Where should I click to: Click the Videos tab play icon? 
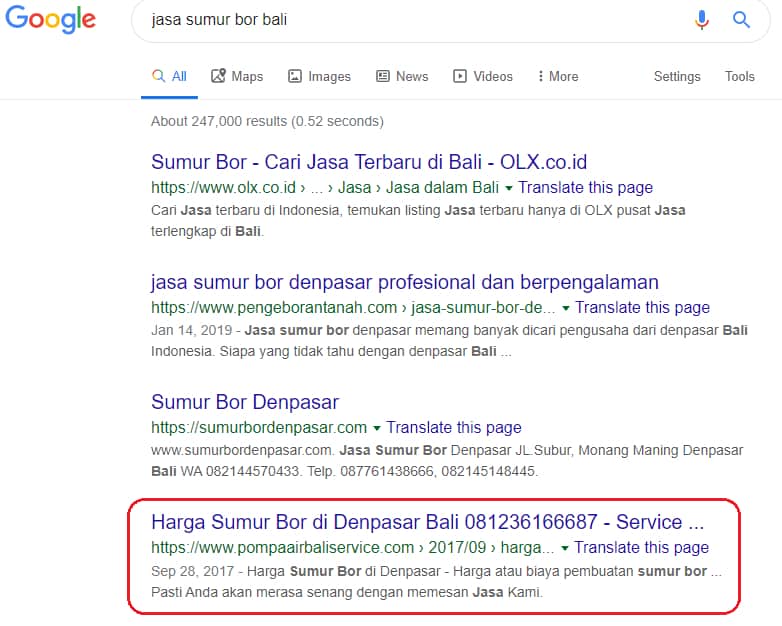tap(460, 76)
